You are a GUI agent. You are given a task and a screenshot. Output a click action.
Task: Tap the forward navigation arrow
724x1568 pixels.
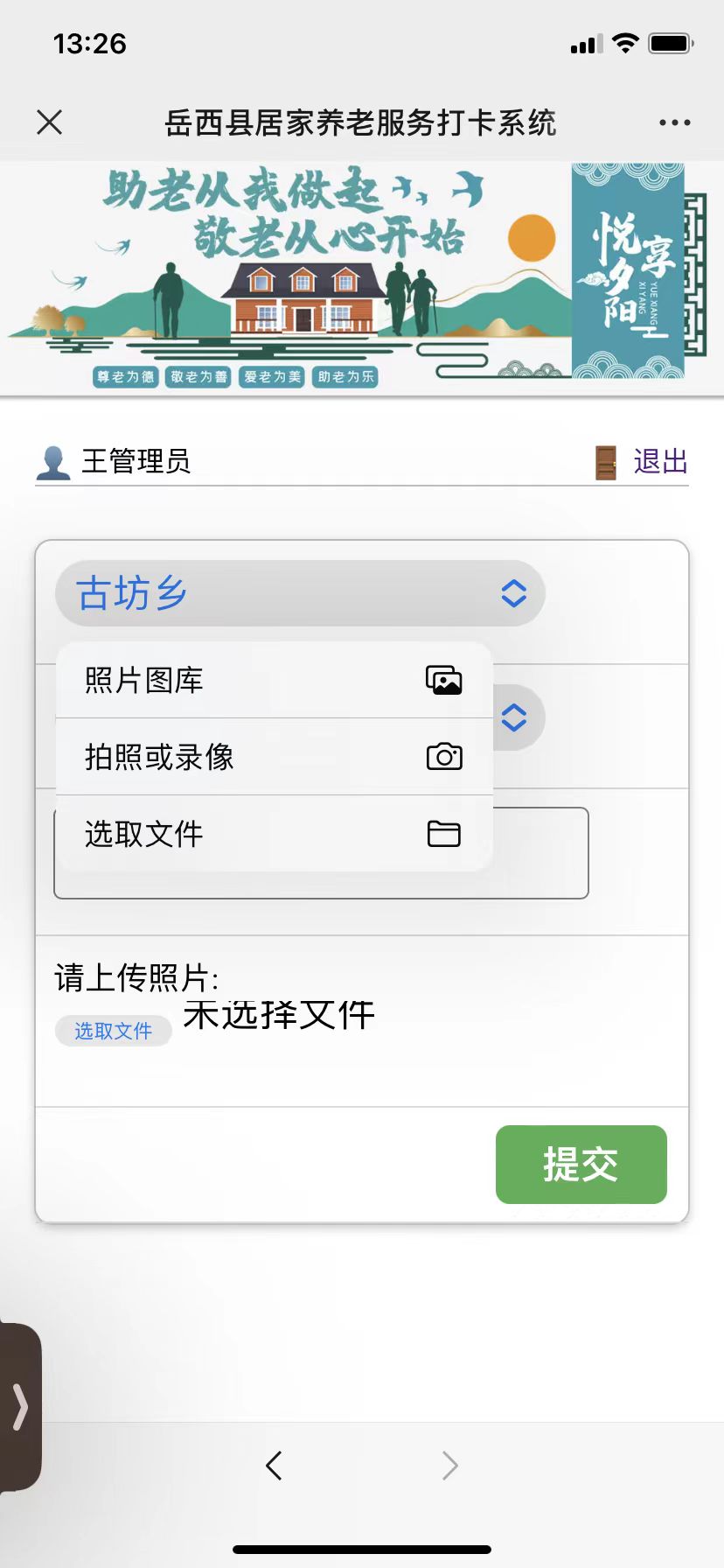pos(449,1465)
